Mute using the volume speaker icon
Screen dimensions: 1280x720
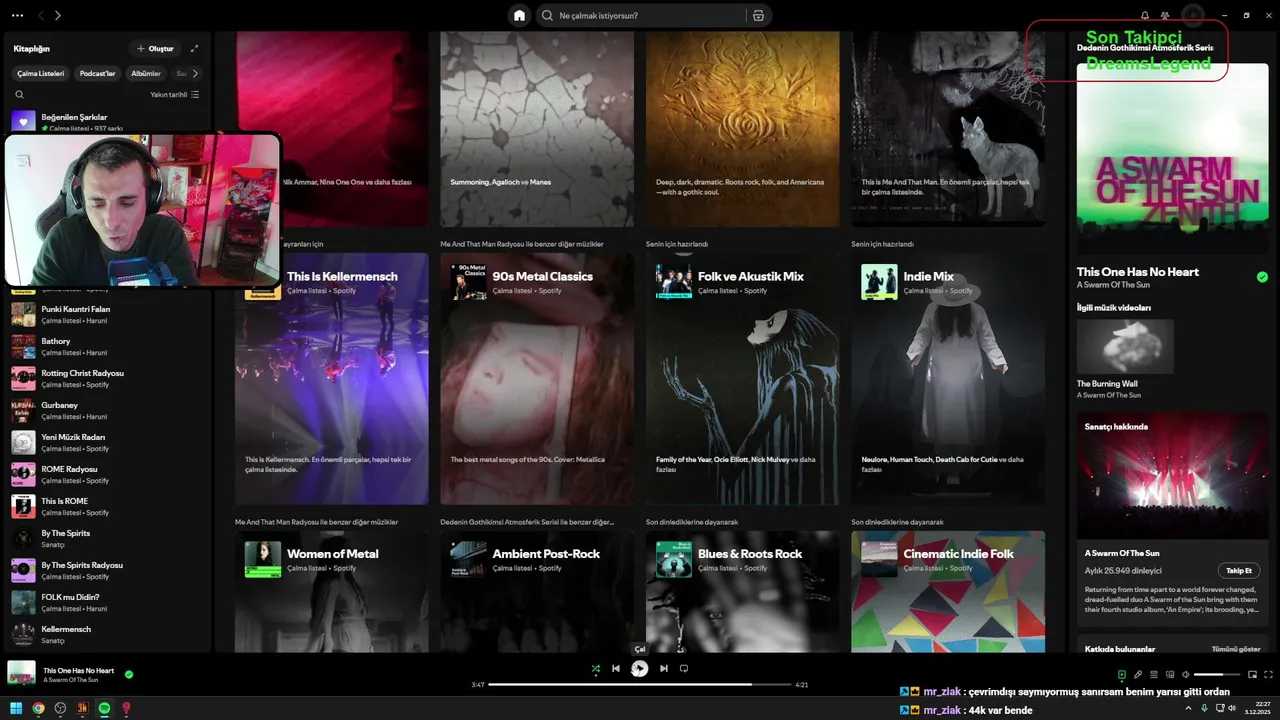coord(1185,674)
